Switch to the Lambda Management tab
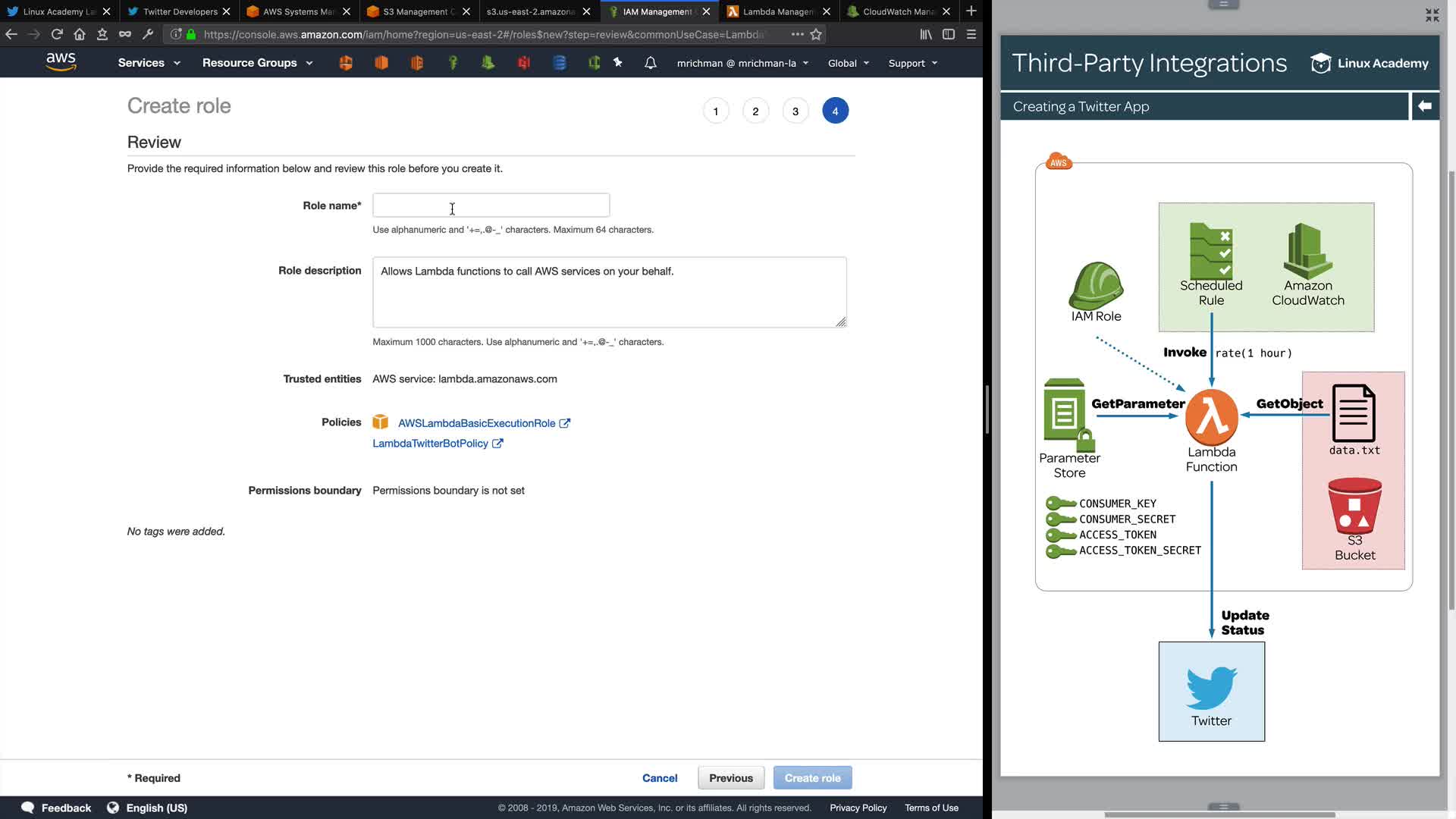Screen dimensions: 1456x819 coord(777,11)
